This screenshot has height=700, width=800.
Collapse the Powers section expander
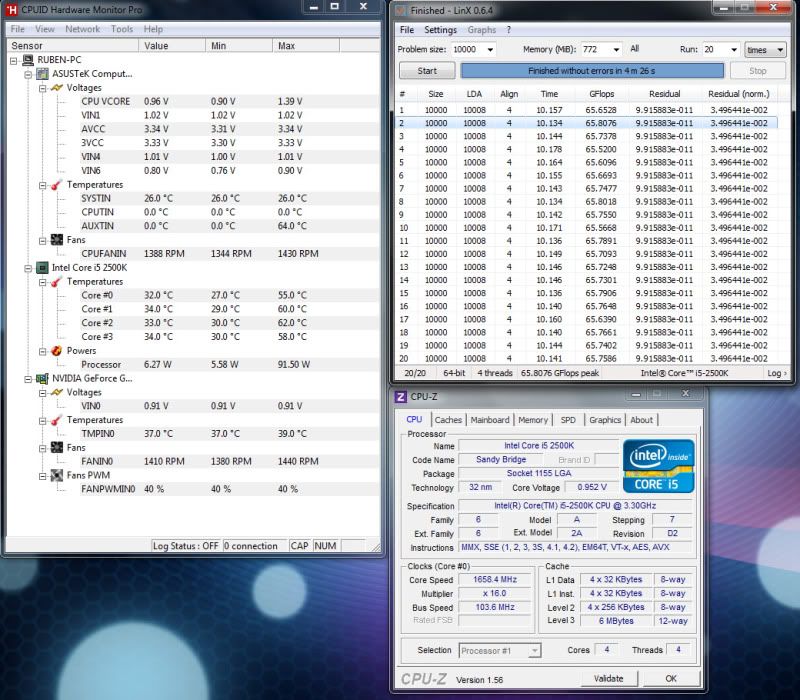(x=42, y=351)
